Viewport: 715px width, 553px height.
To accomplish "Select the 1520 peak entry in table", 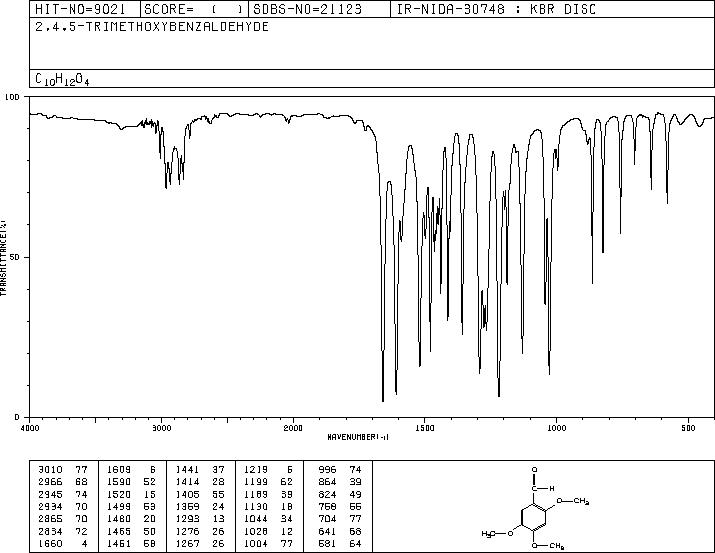I will (x=131, y=494).
